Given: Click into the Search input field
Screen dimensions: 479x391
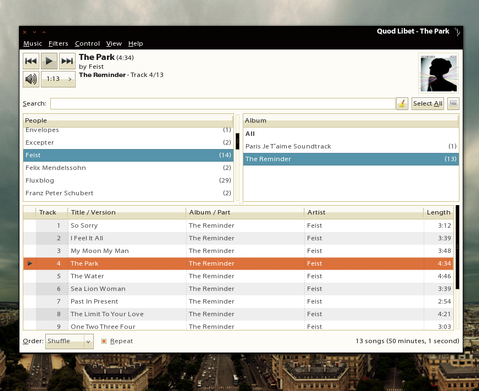Looking at the screenshot, I should pos(223,104).
